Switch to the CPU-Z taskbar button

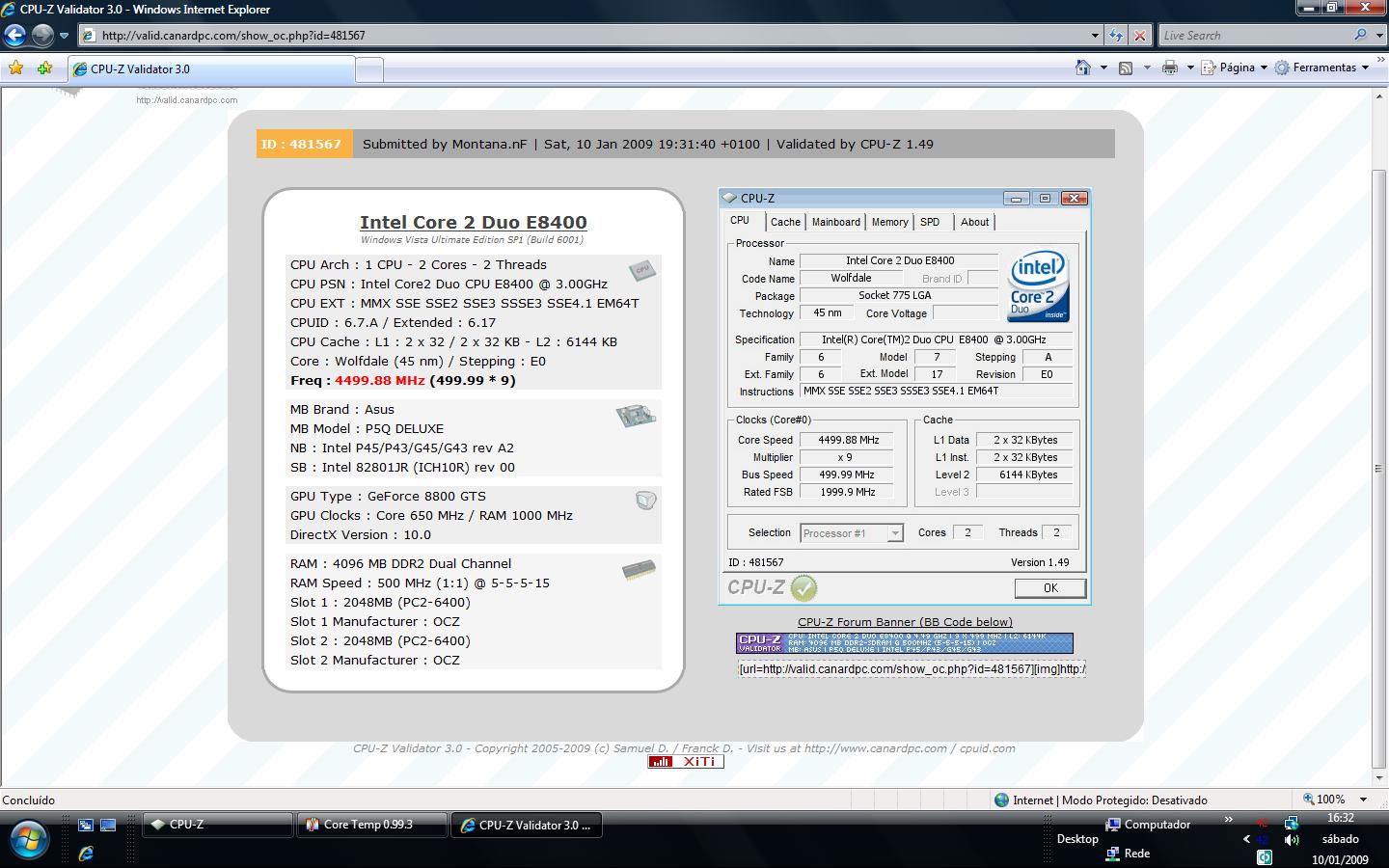(217, 825)
